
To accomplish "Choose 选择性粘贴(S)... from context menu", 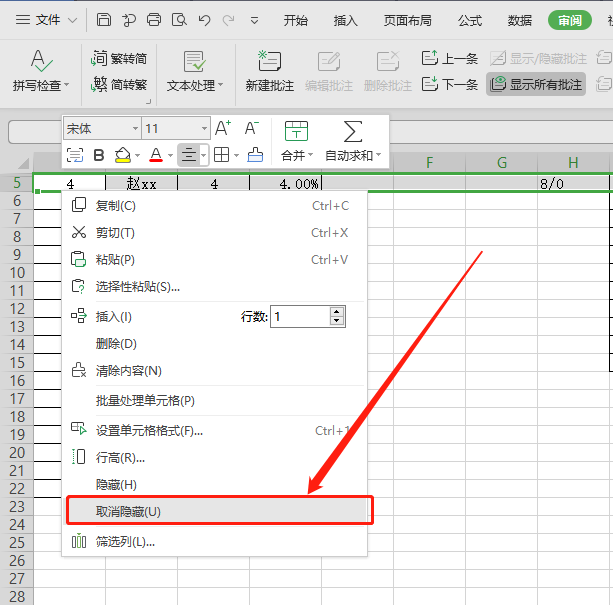I will click(x=214, y=286).
